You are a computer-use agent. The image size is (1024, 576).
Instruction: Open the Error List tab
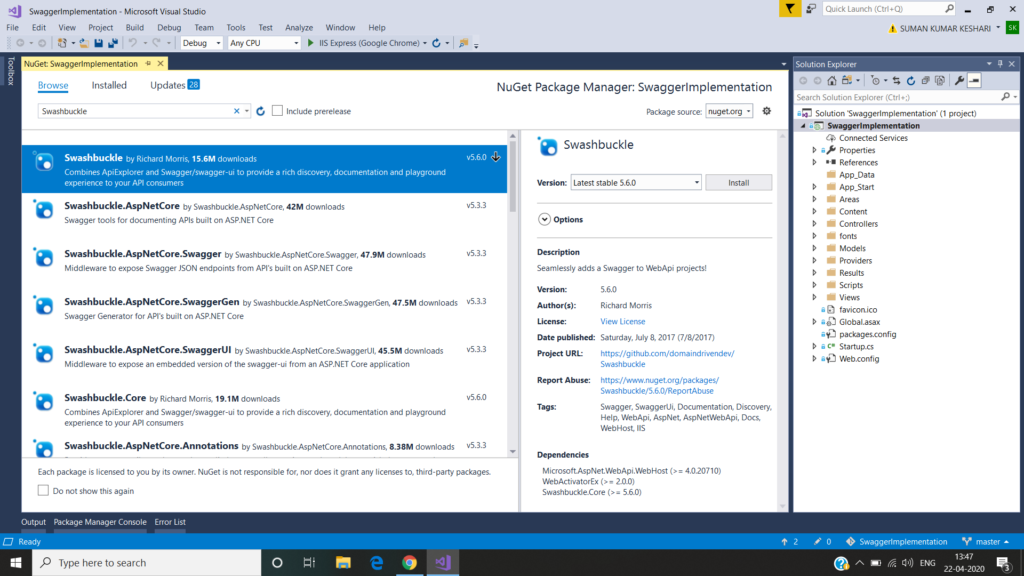pyautogui.click(x=170, y=522)
